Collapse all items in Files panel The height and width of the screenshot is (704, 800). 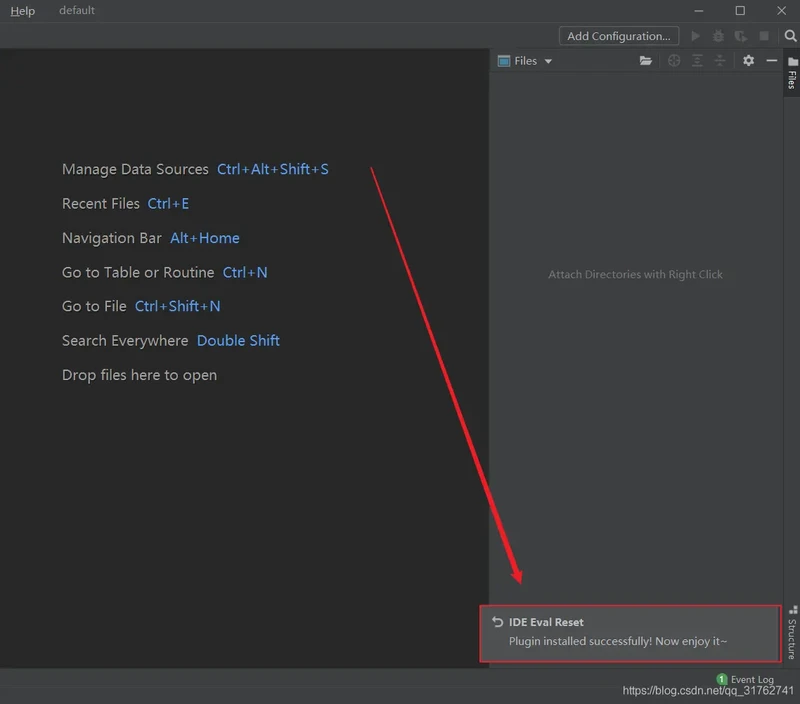(x=719, y=61)
